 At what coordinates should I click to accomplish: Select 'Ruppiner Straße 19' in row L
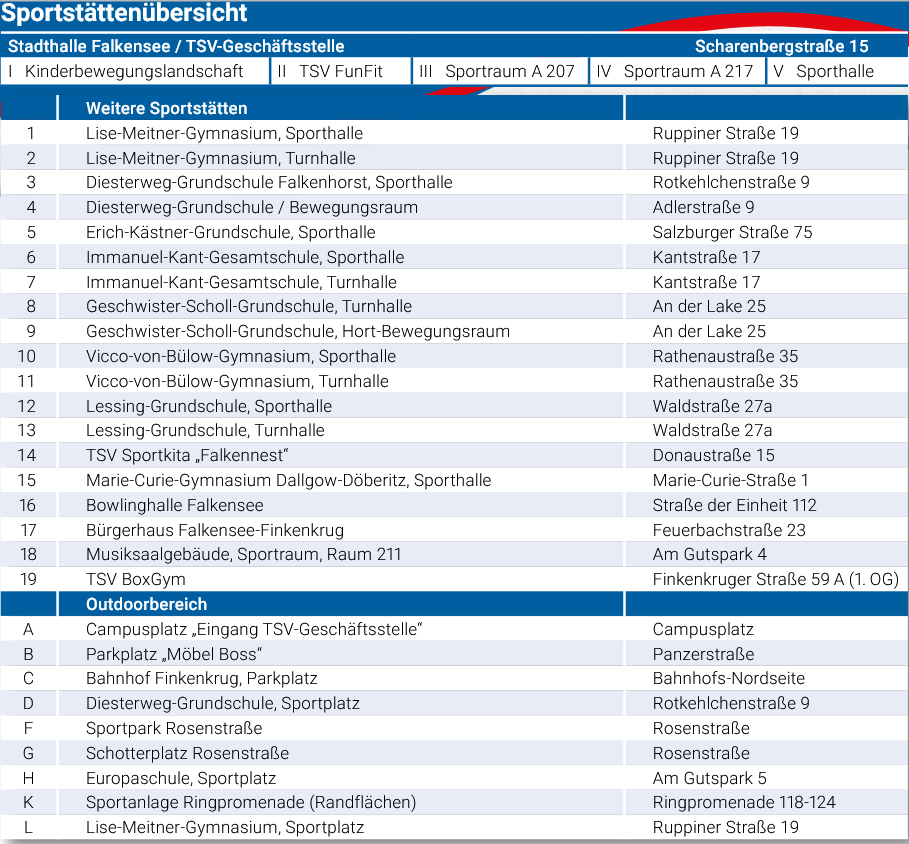pyautogui.click(x=725, y=827)
